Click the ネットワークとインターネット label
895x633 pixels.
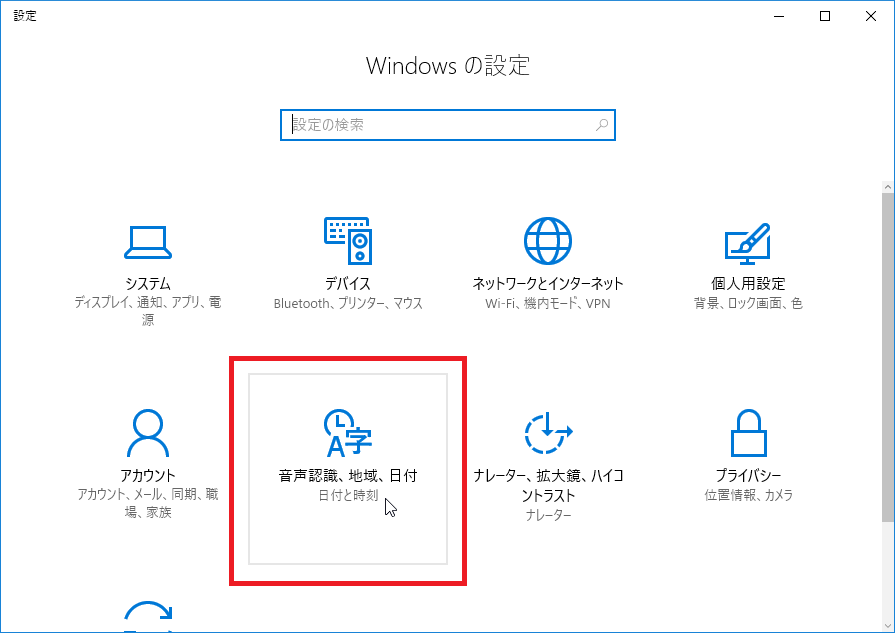point(548,283)
